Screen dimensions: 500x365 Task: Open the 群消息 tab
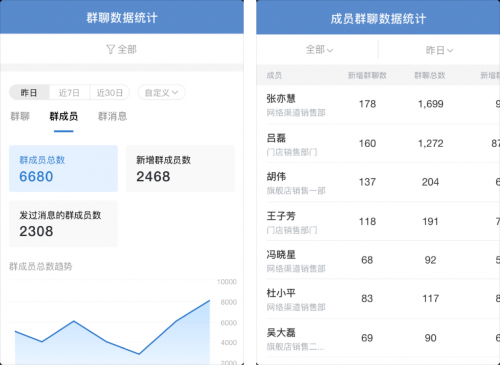[112, 116]
